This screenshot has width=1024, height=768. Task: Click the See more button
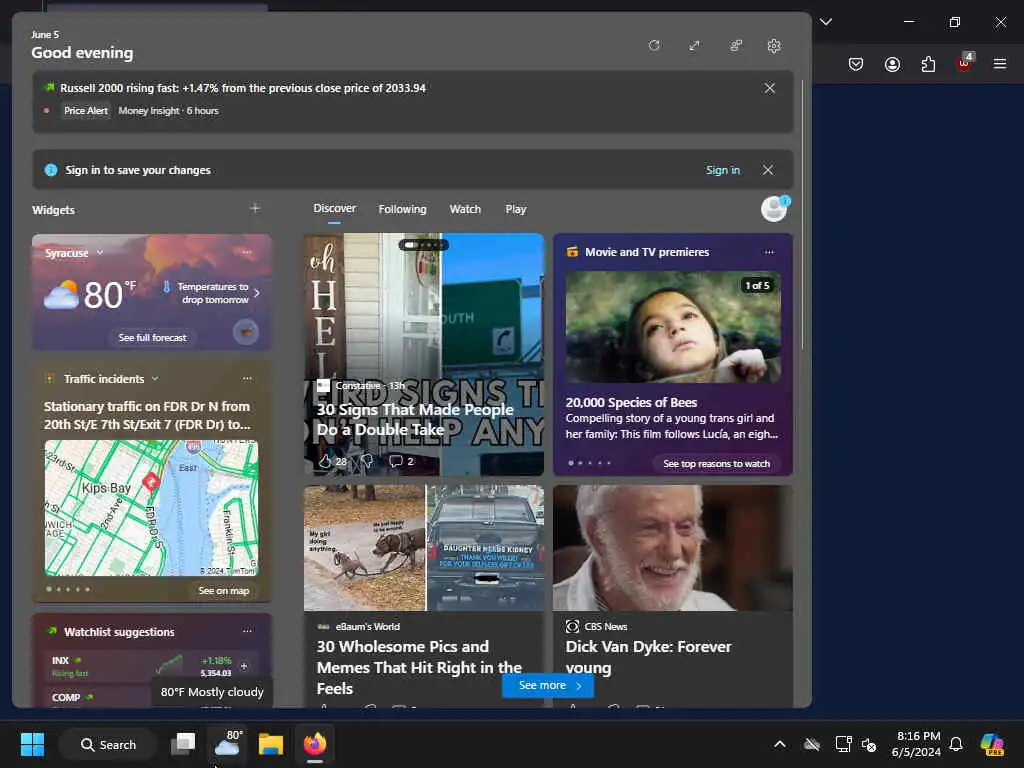point(548,685)
